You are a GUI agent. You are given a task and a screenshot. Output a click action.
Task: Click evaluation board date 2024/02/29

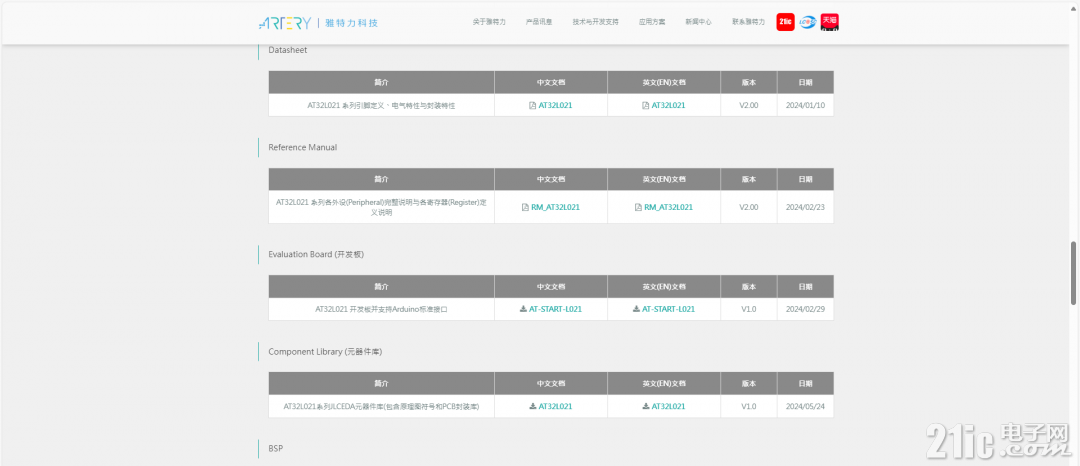(x=805, y=309)
